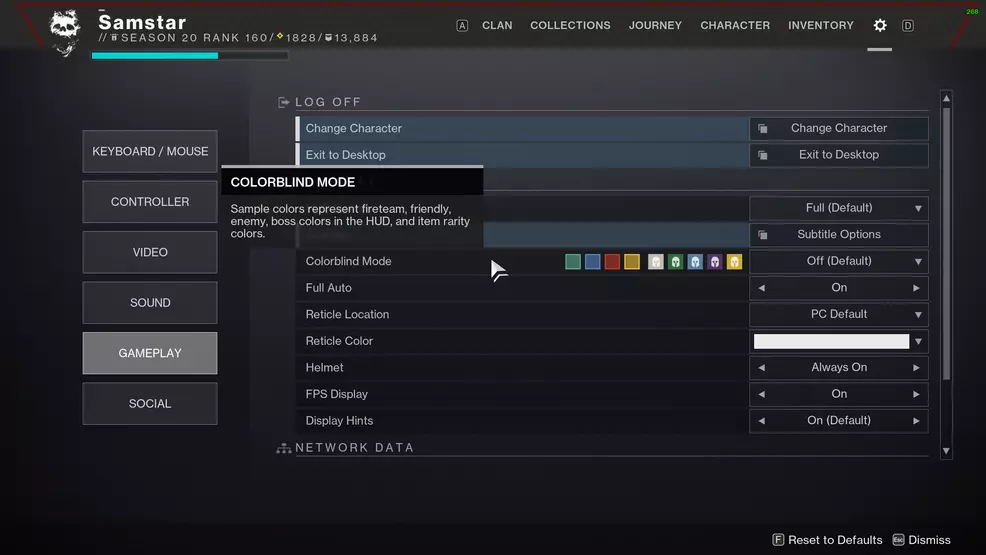Image resolution: width=986 pixels, height=555 pixels.
Task: Select the Change Character row label
Action: point(353,128)
